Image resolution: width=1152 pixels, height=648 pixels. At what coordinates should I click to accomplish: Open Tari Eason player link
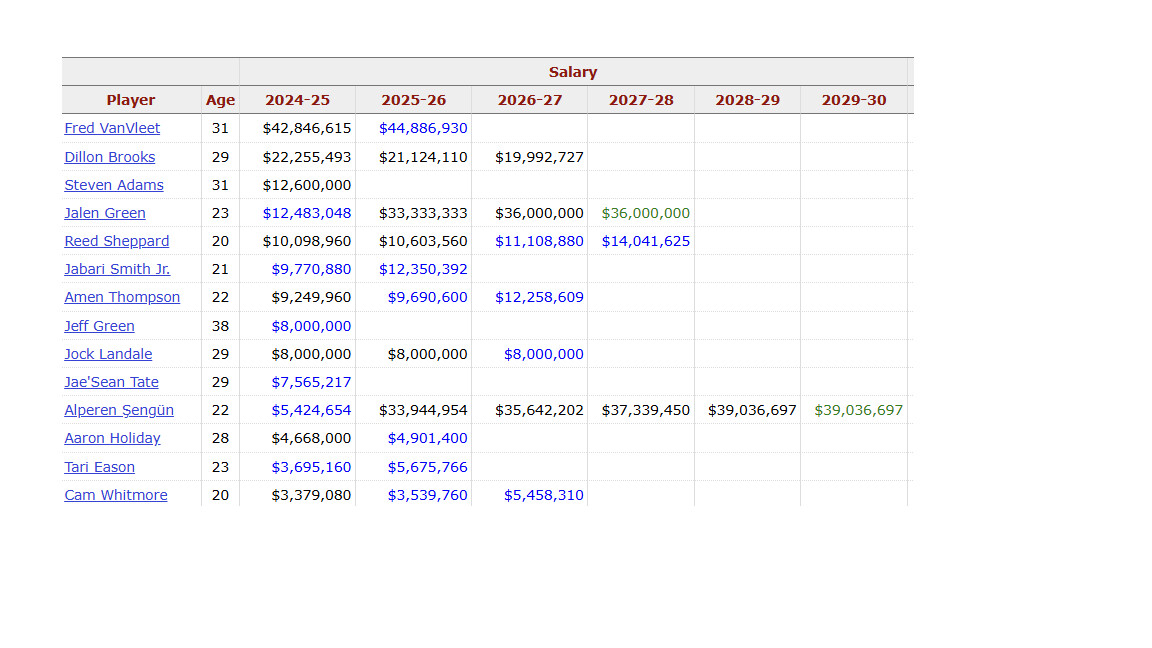[x=99, y=467]
